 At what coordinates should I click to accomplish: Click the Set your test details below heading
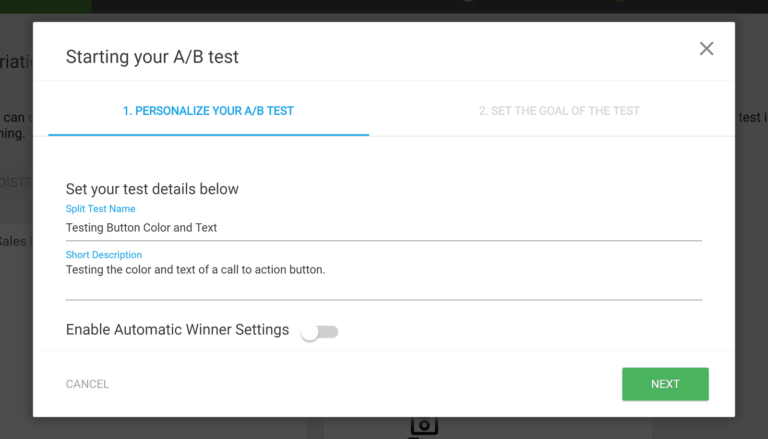coord(152,189)
